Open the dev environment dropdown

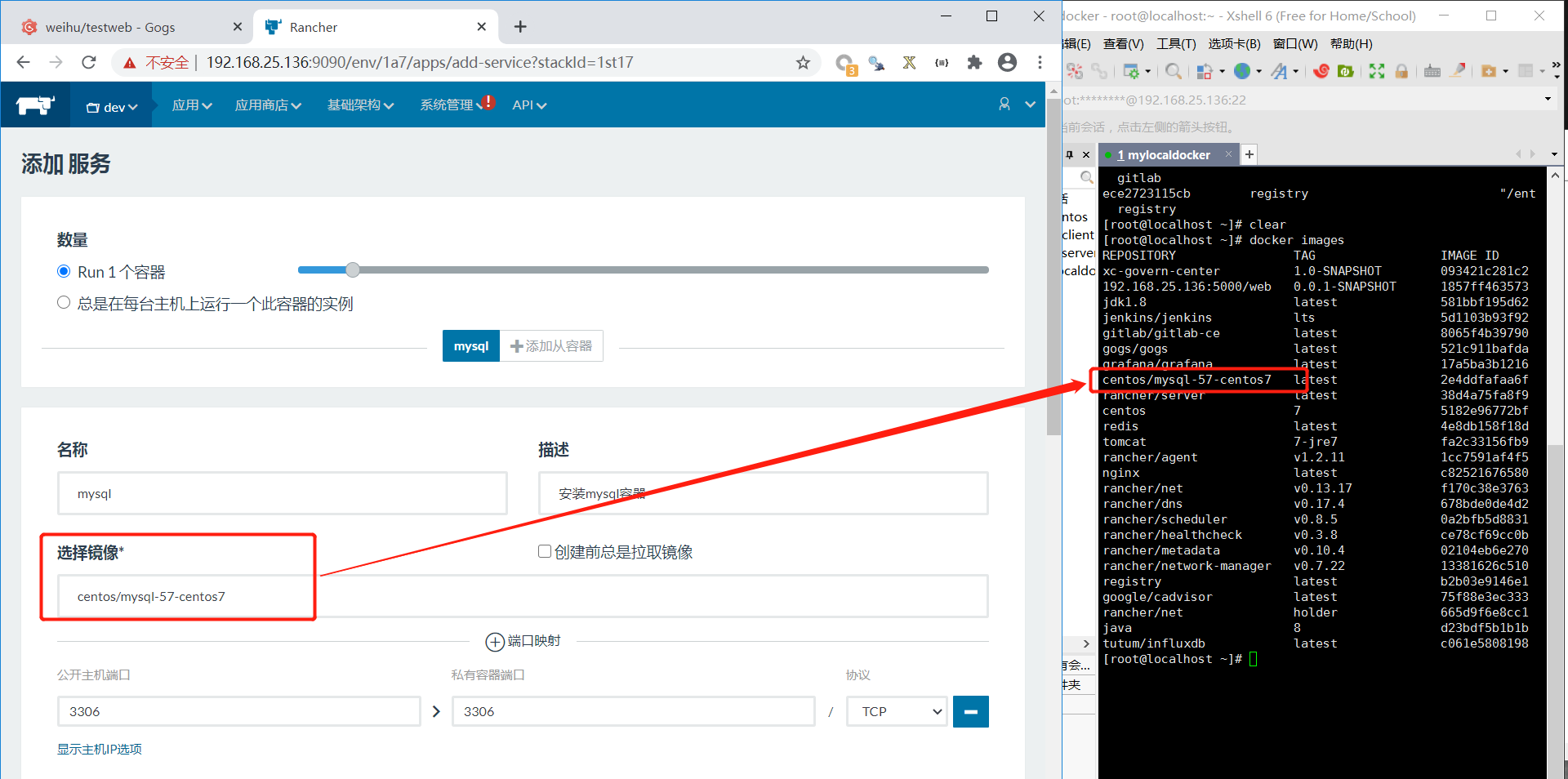coord(112,106)
